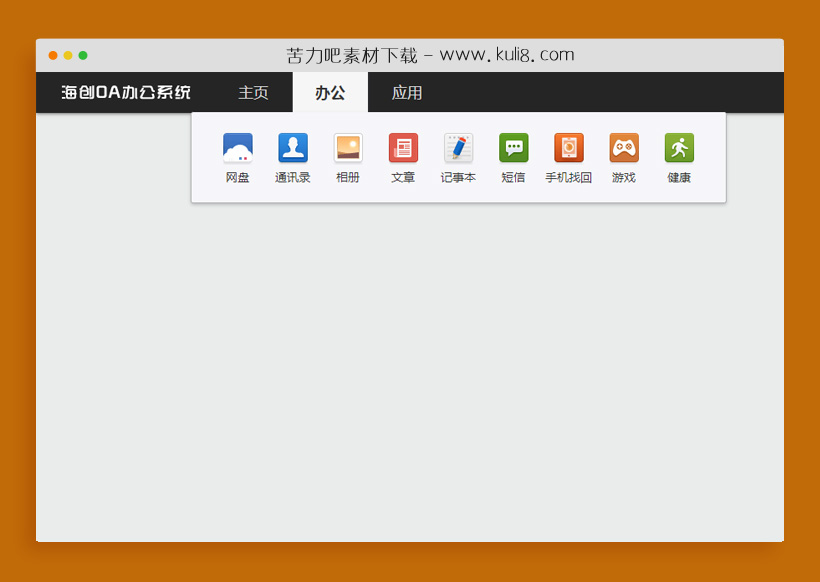The height and width of the screenshot is (582, 820).
Task: Open the 通讯录 contacts app
Action: tap(292, 149)
